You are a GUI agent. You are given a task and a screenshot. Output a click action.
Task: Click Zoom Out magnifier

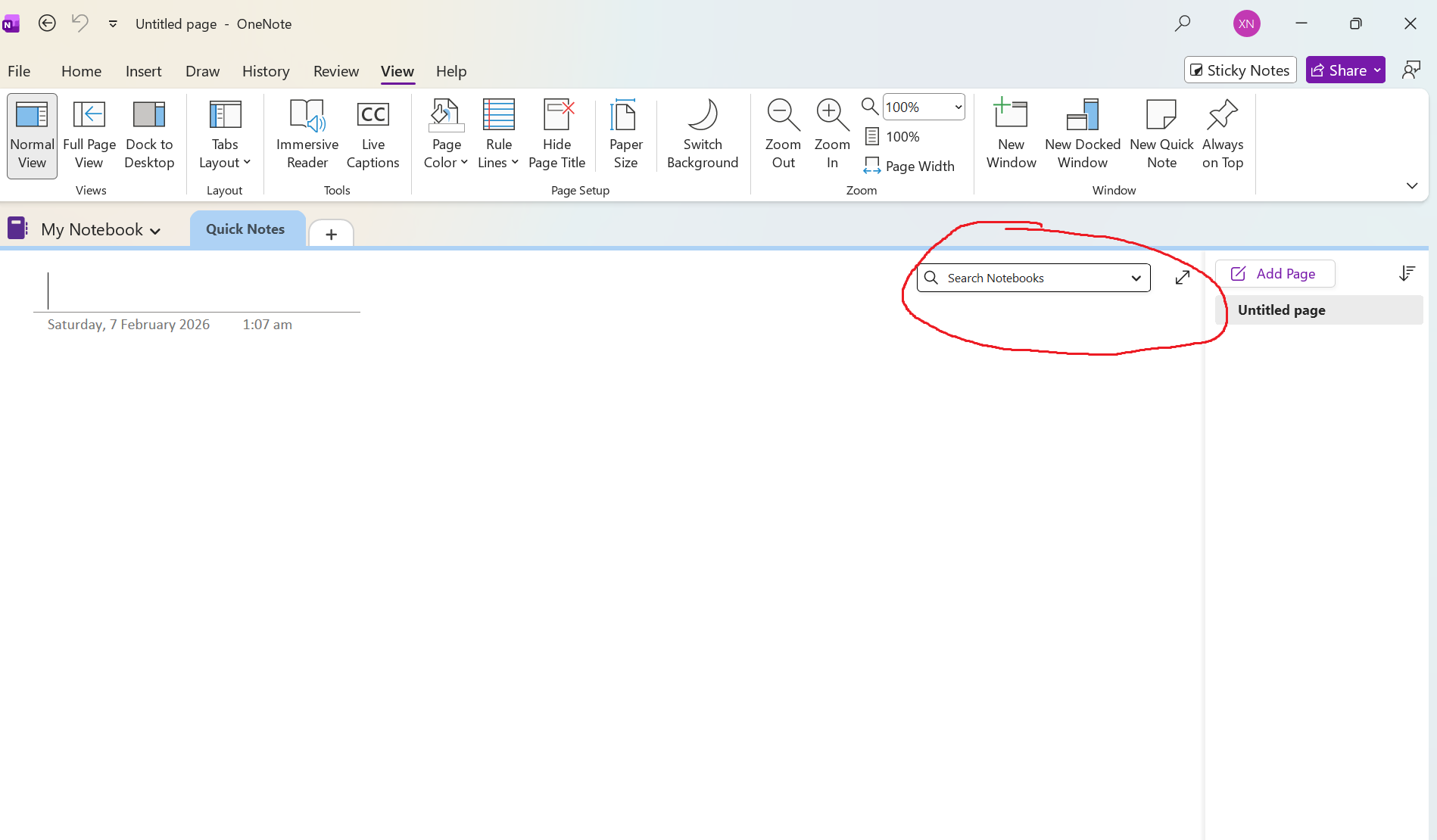(x=783, y=135)
